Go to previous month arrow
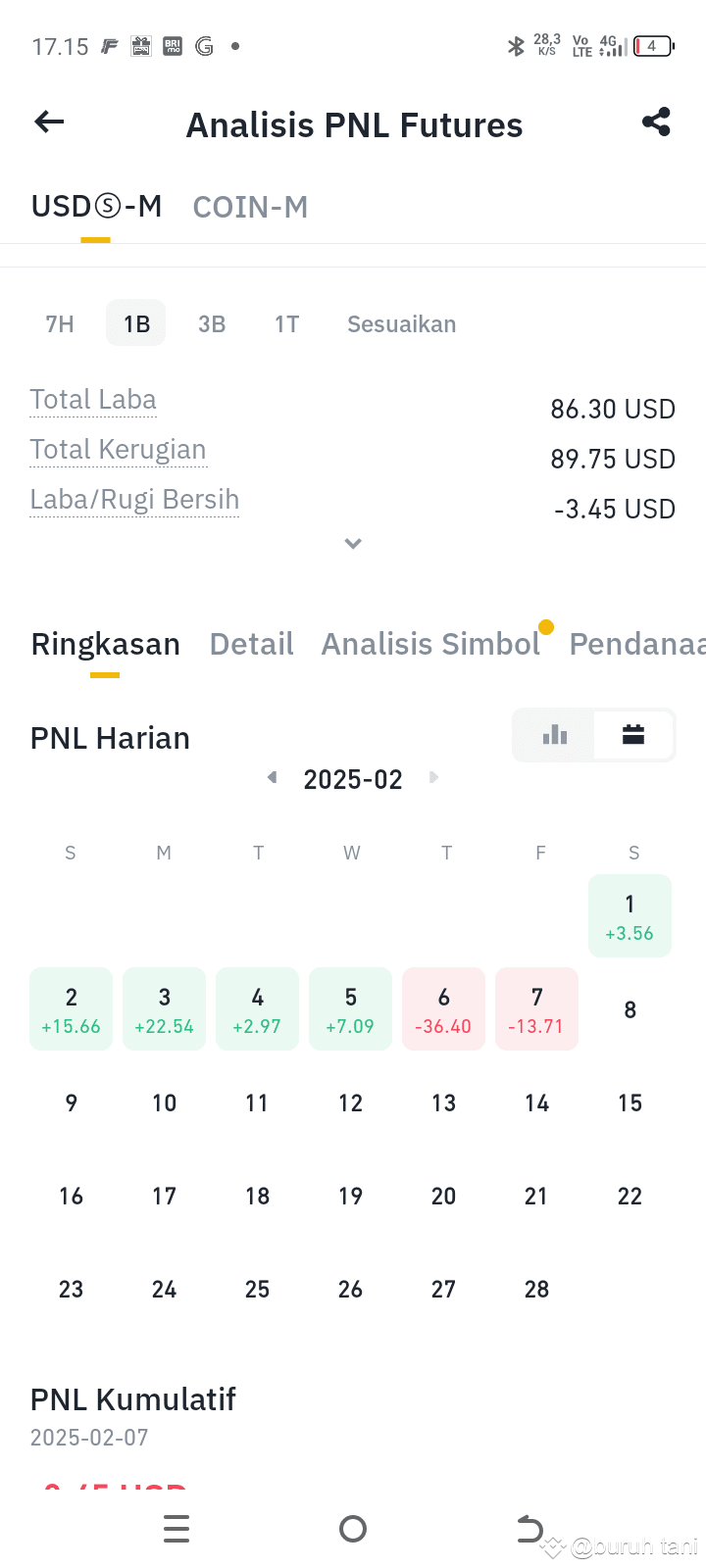This screenshot has height=1568, width=706. click(x=273, y=777)
